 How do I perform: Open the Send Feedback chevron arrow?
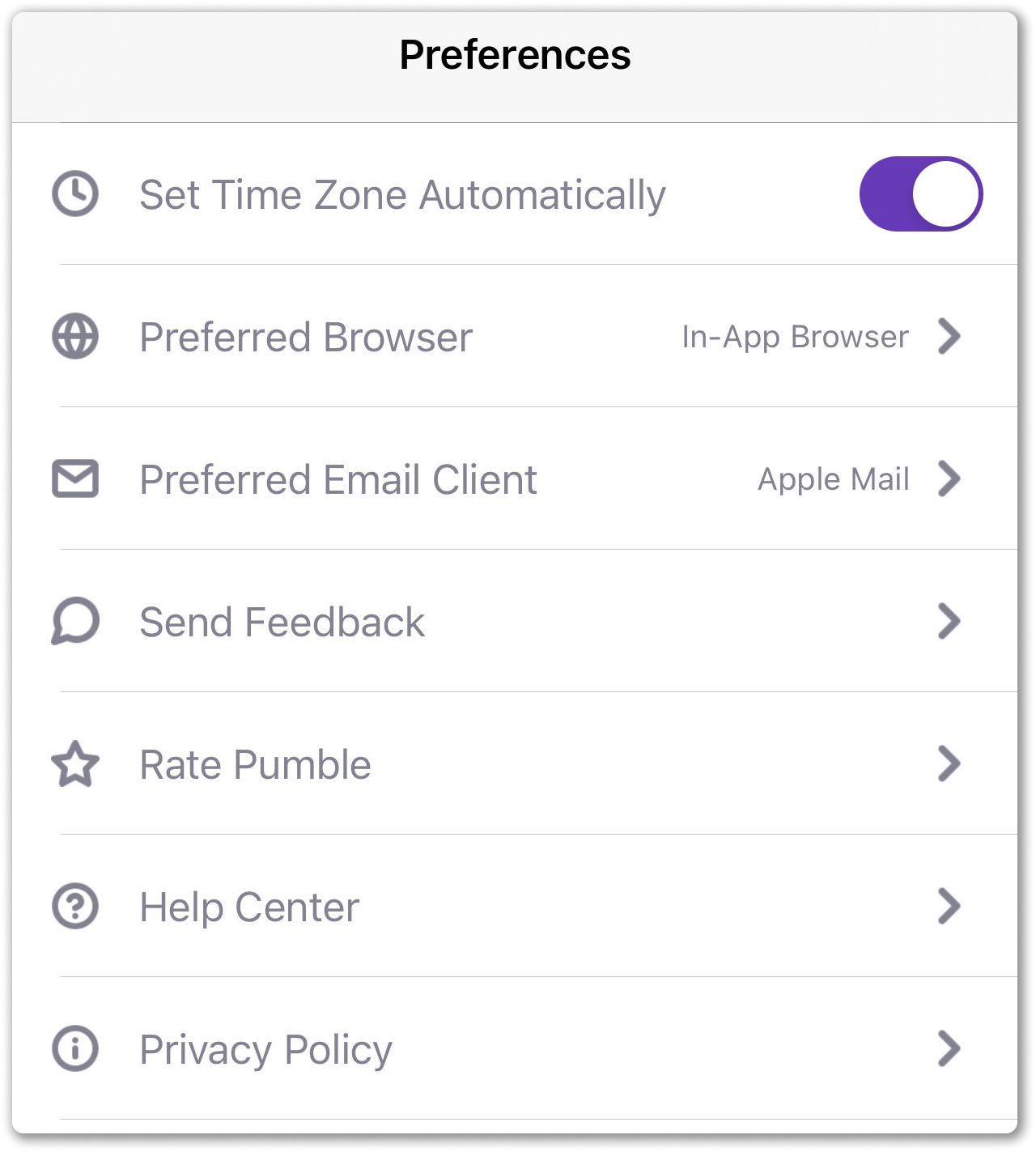[x=949, y=622]
